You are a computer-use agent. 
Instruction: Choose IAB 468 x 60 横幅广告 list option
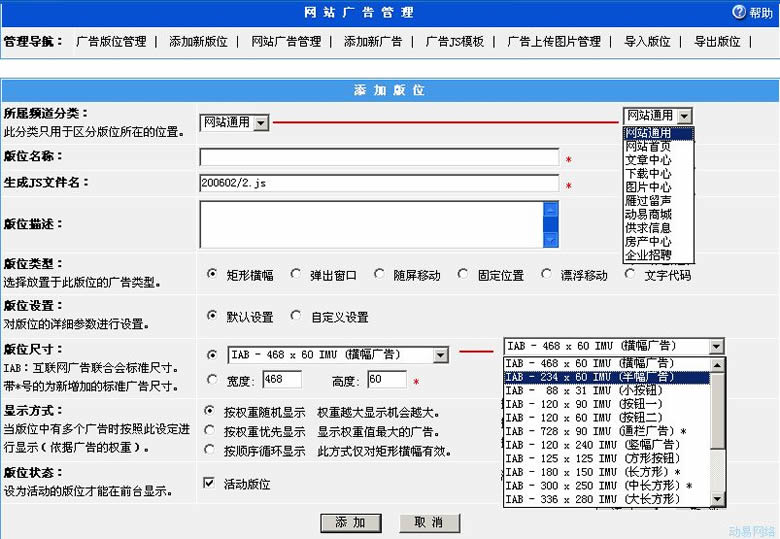607,363
